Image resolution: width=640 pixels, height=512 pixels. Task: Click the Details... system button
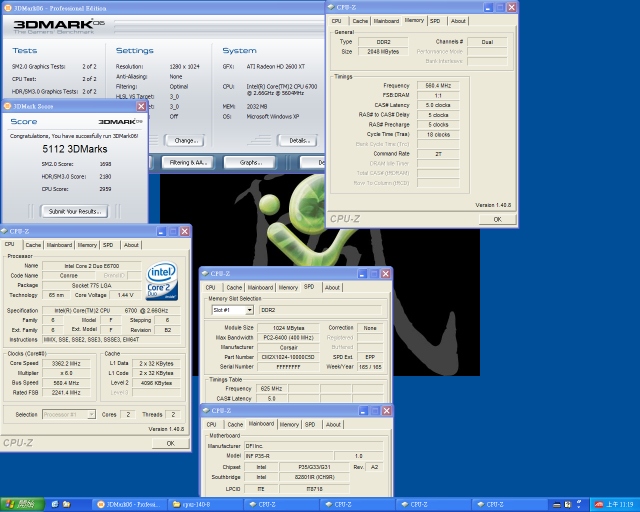tap(299, 140)
